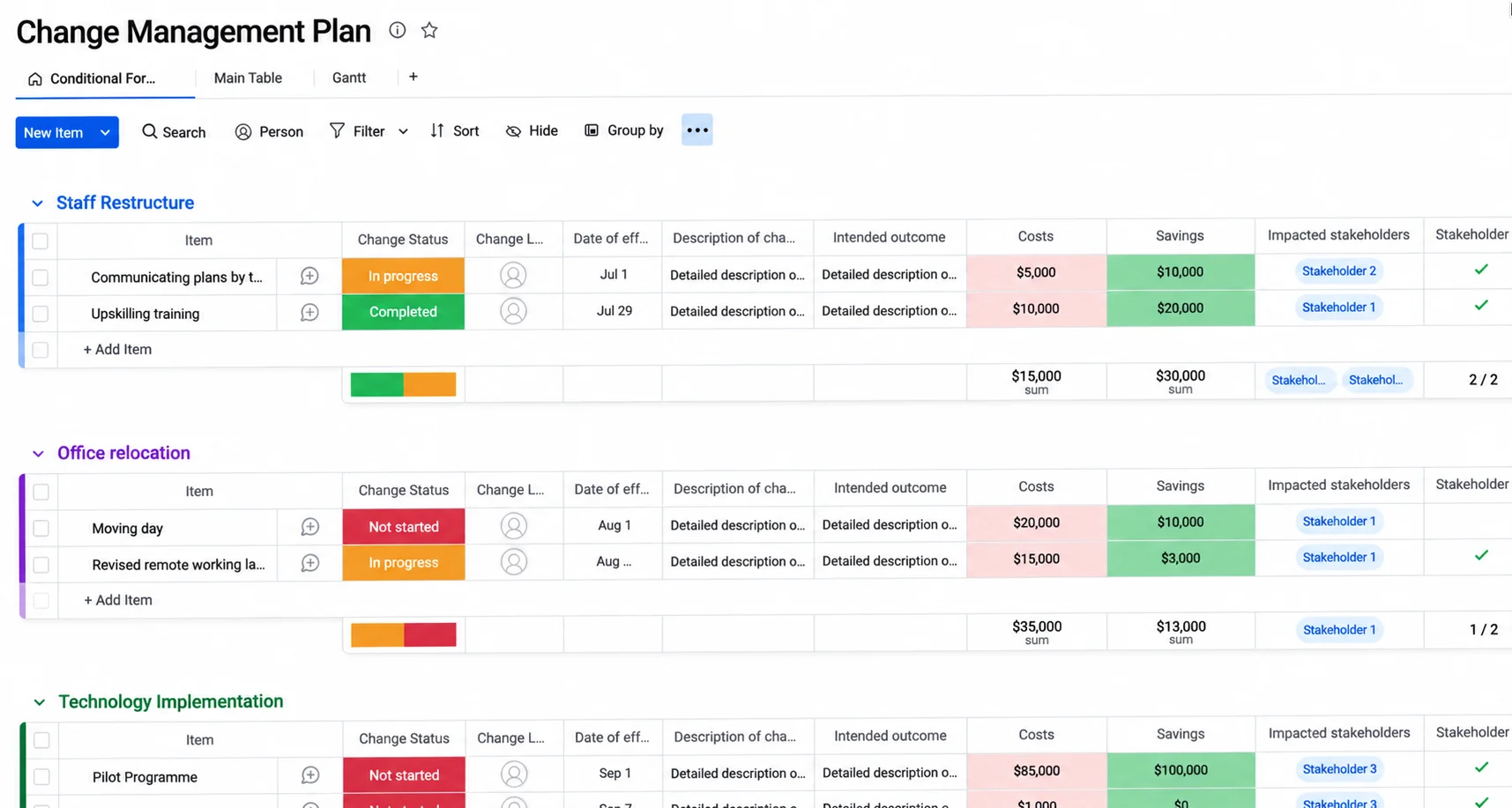Assign change lead for Upskilling training row
This screenshot has height=808, width=1512.
pyautogui.click(x=513, y=311)
